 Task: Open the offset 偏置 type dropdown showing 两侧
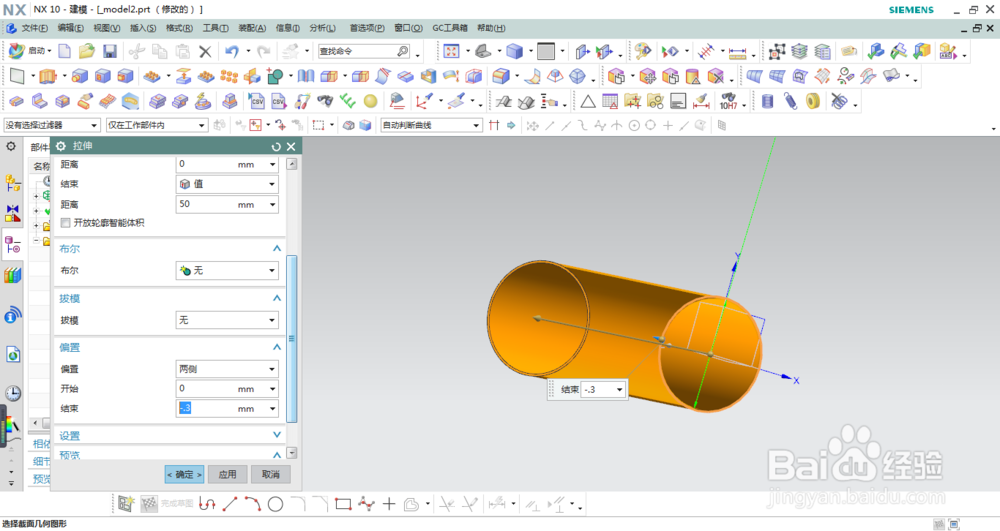pyautogui.click(x=227, y=369)
